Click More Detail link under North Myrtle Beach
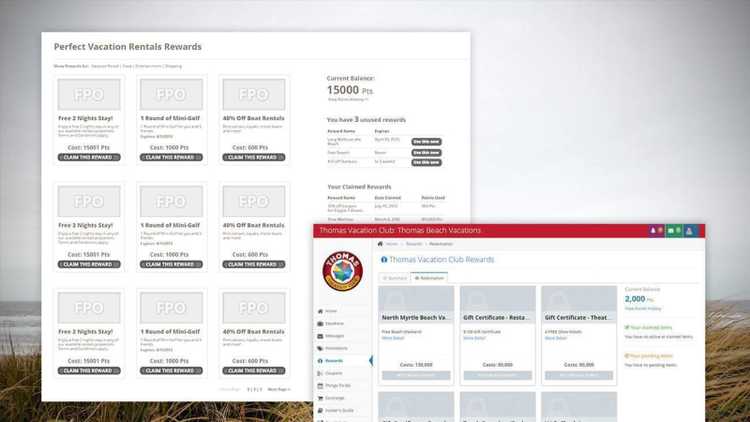Viewport: 750px width, 422px height. 393,338
